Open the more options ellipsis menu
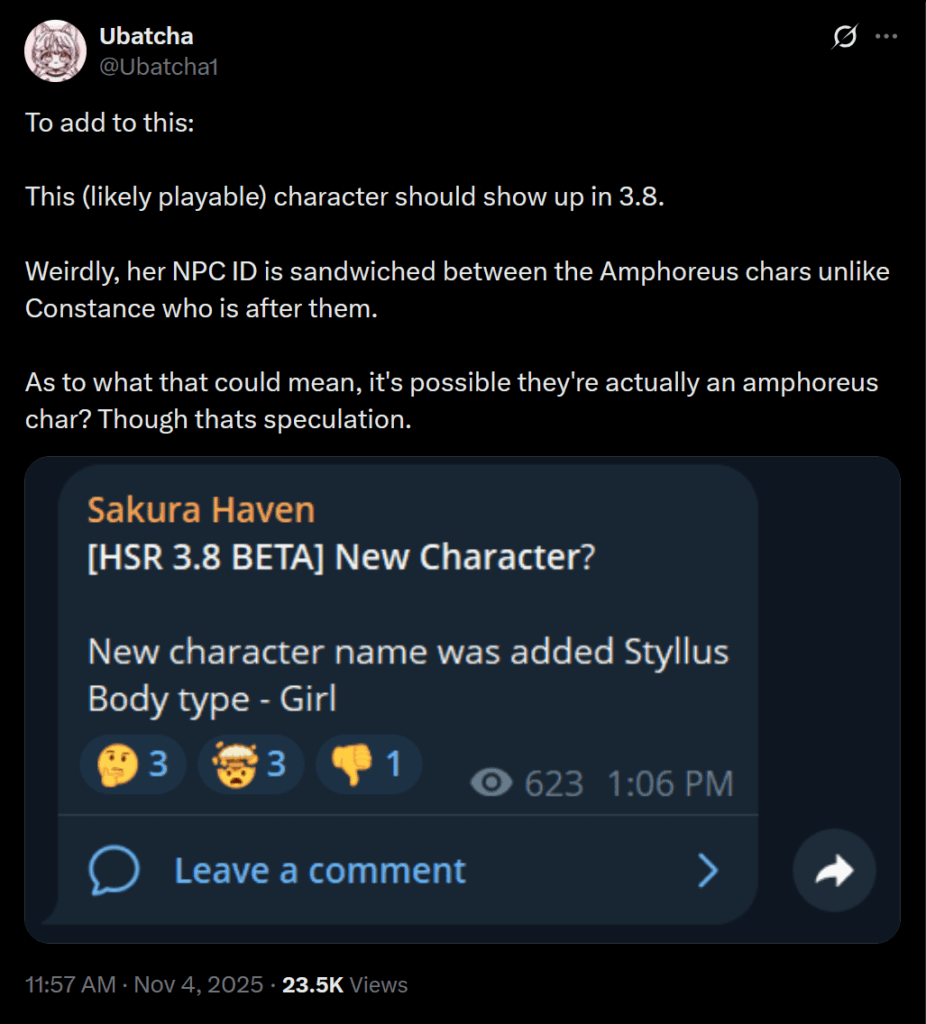The width and height of the screenshot is (926, 1024). 885,36
